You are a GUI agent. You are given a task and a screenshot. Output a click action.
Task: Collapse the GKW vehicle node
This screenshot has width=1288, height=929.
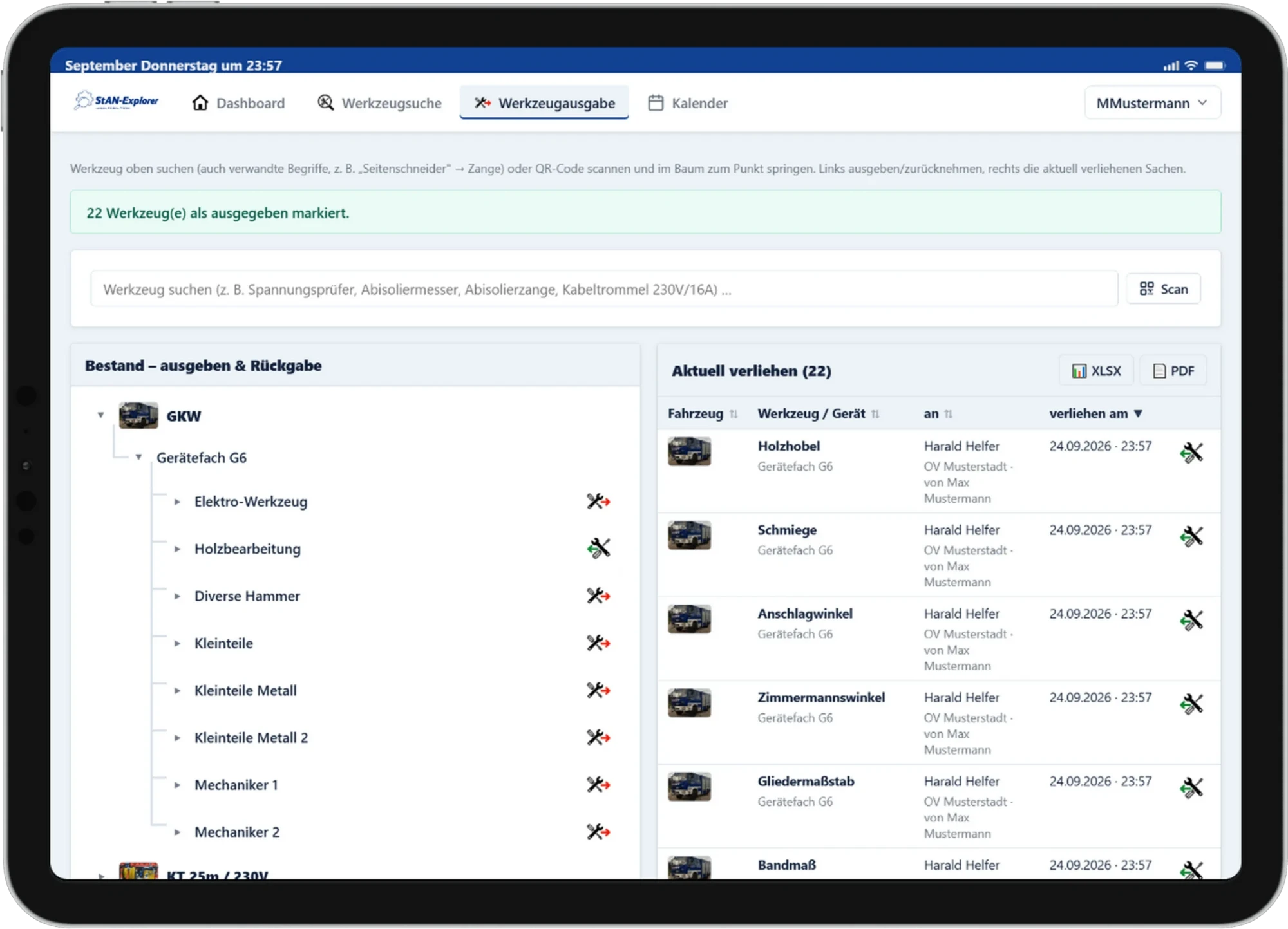click(x=100, y=415)
